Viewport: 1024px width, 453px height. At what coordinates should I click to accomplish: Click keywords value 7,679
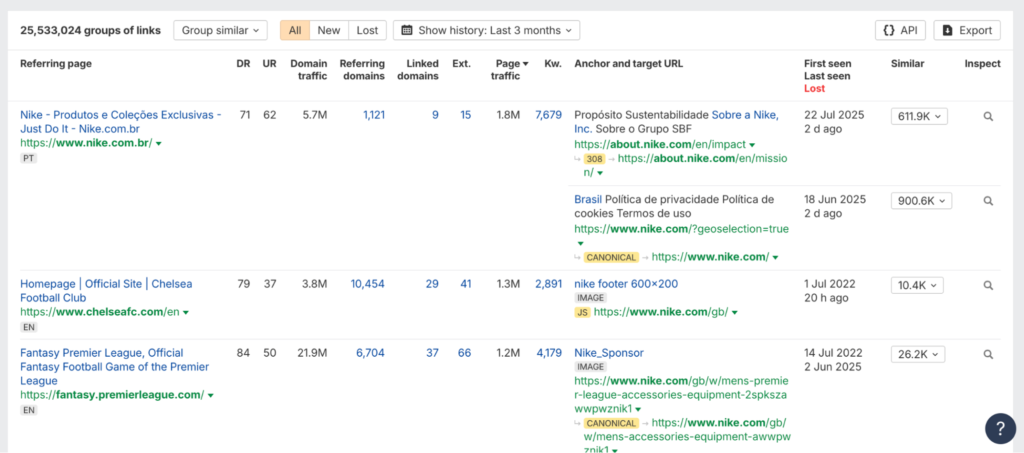click(x=548, y=115)
